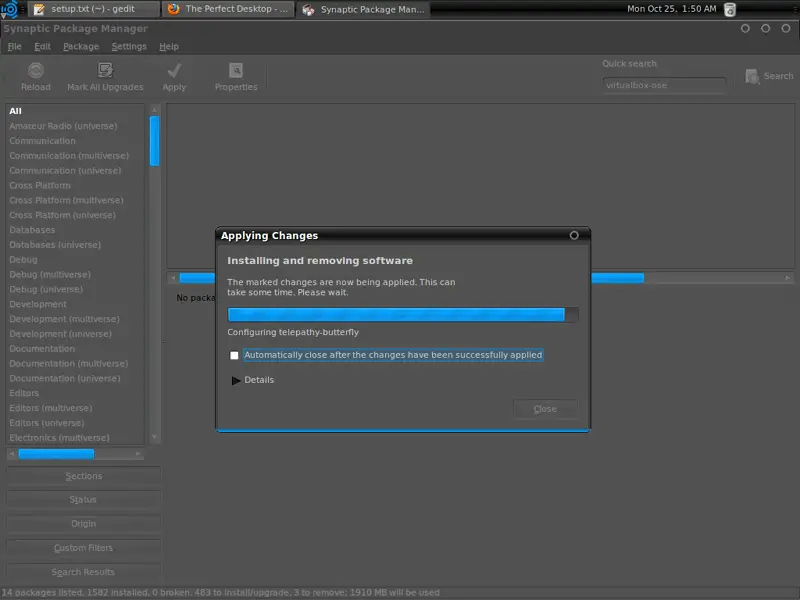The image size is (800, 600).
Task: Click the scroll-down arrow of category list
Action: pos(155,437)
